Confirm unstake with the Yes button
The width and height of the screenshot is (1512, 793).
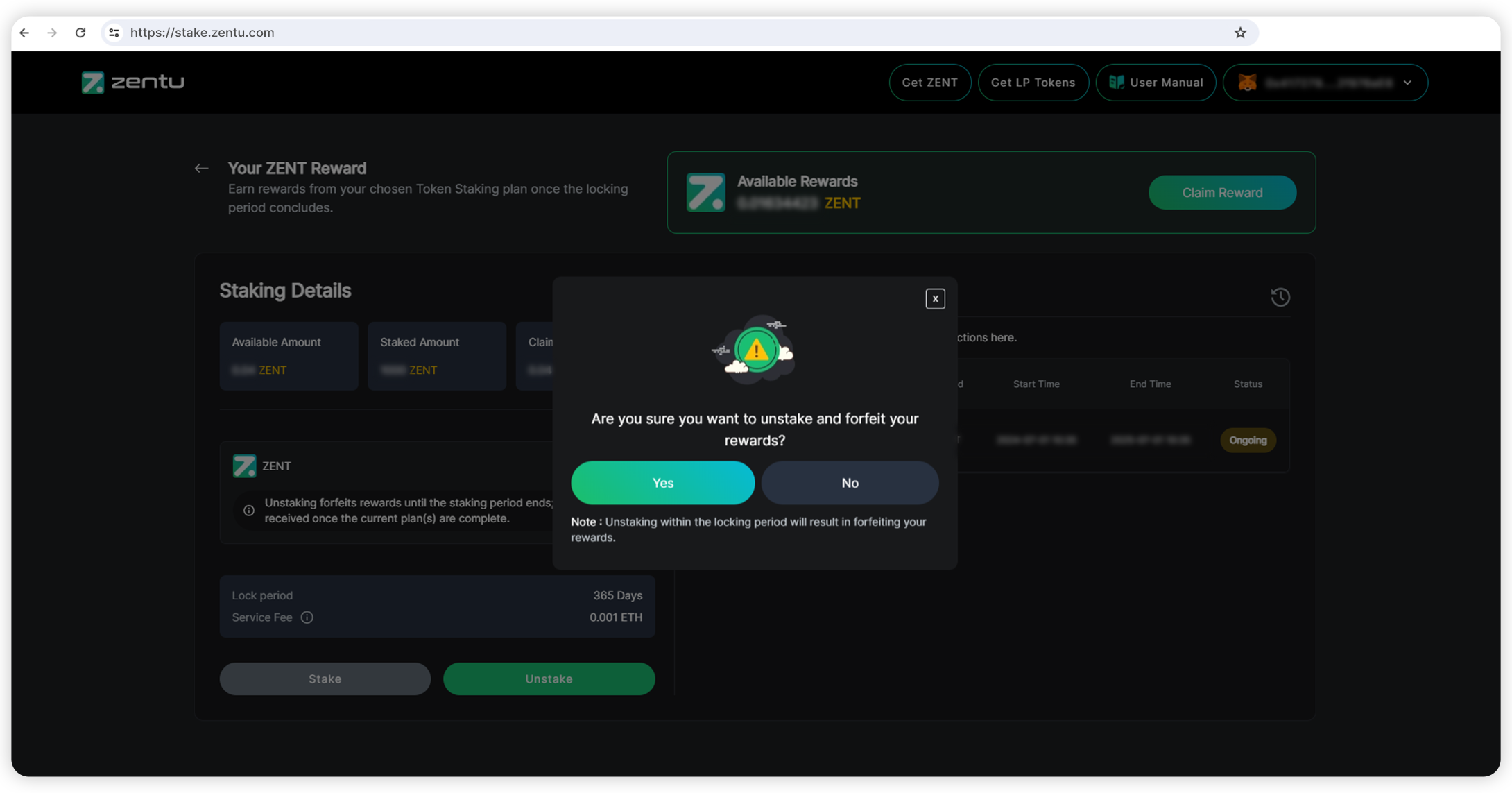662,483
